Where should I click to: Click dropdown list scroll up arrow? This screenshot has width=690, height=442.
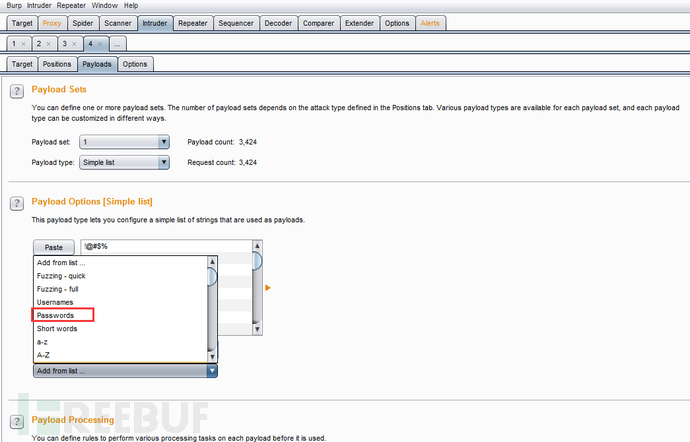pyautogui.click(x=212, y=262)
